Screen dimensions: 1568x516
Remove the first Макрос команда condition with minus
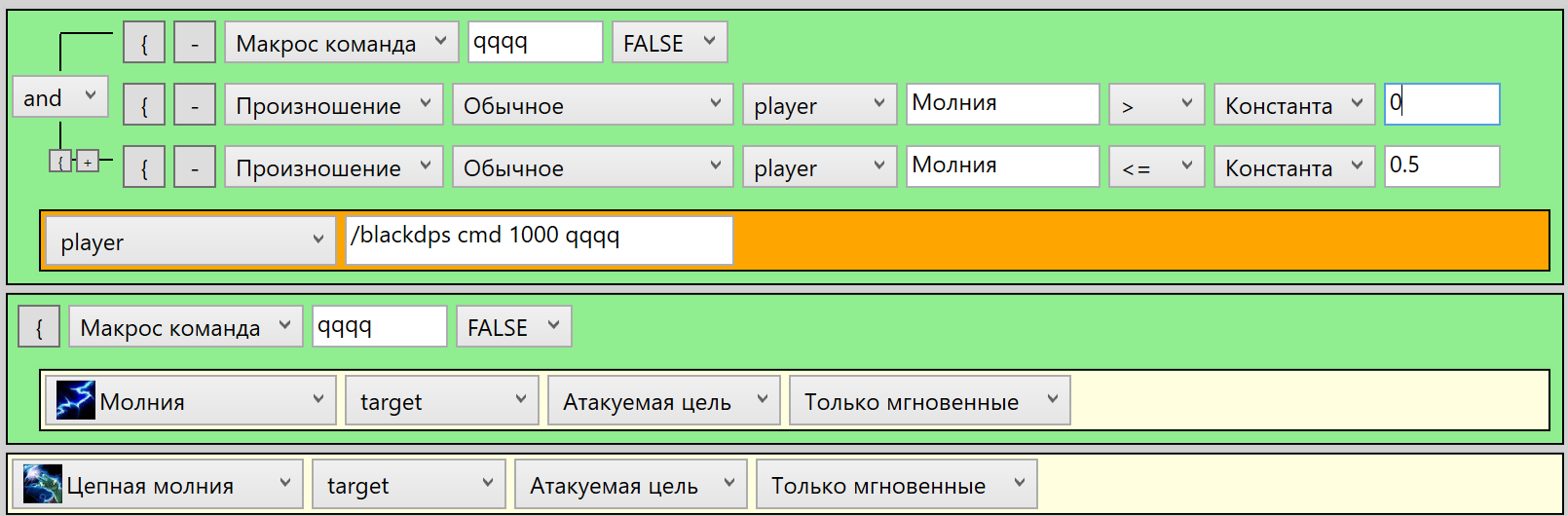[x=195, y=43]
